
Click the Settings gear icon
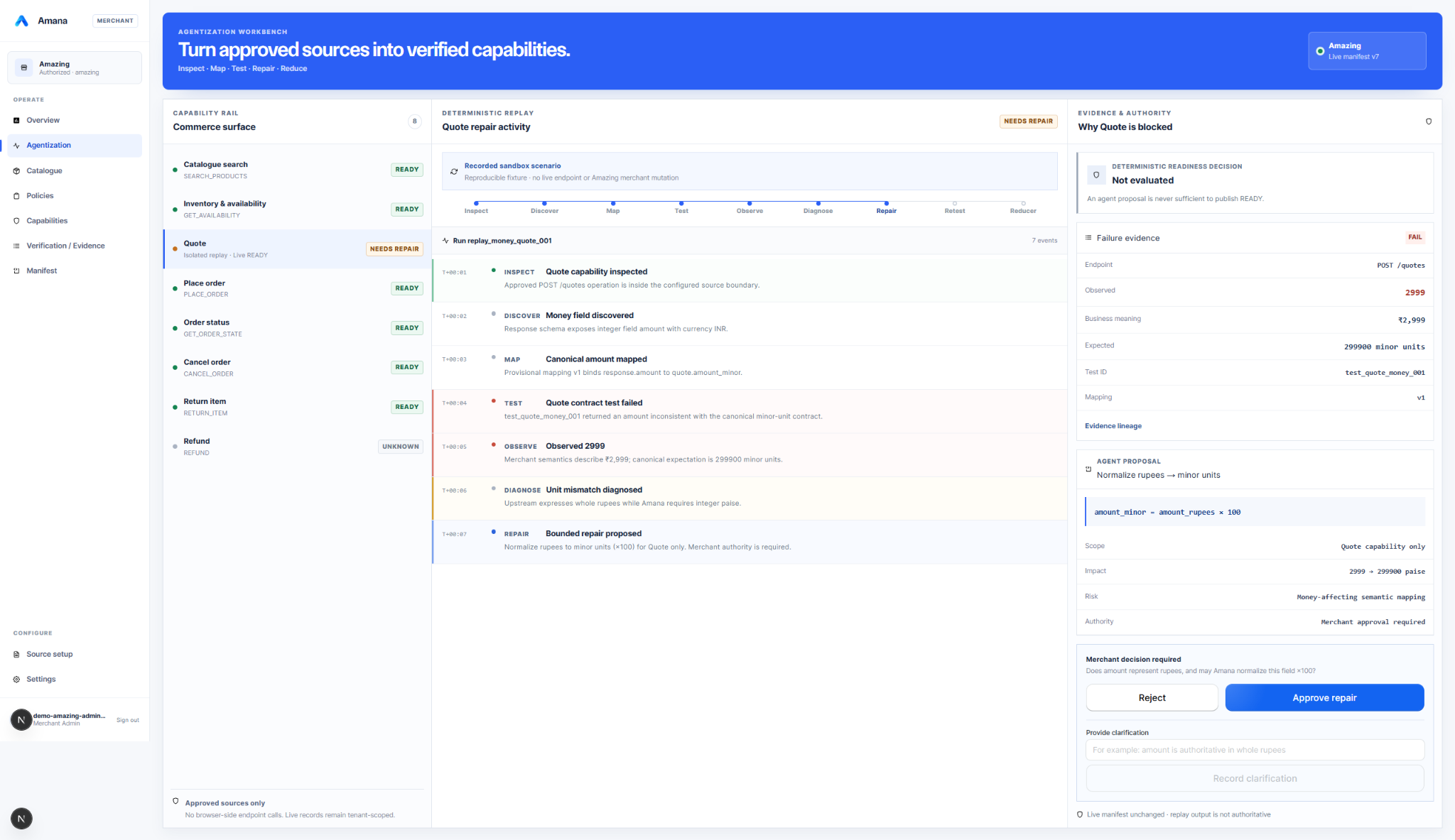[x=16, y=680]
